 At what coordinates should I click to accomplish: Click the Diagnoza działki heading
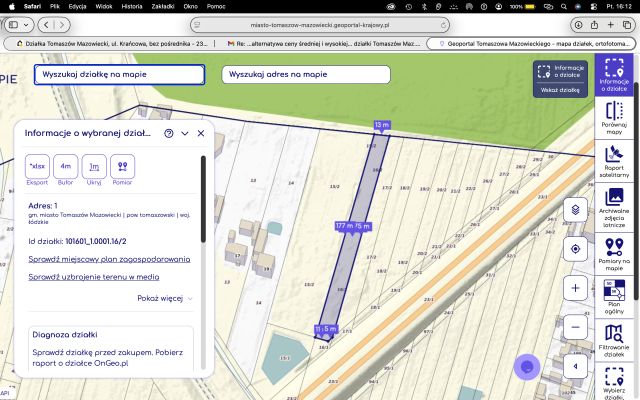65,335
